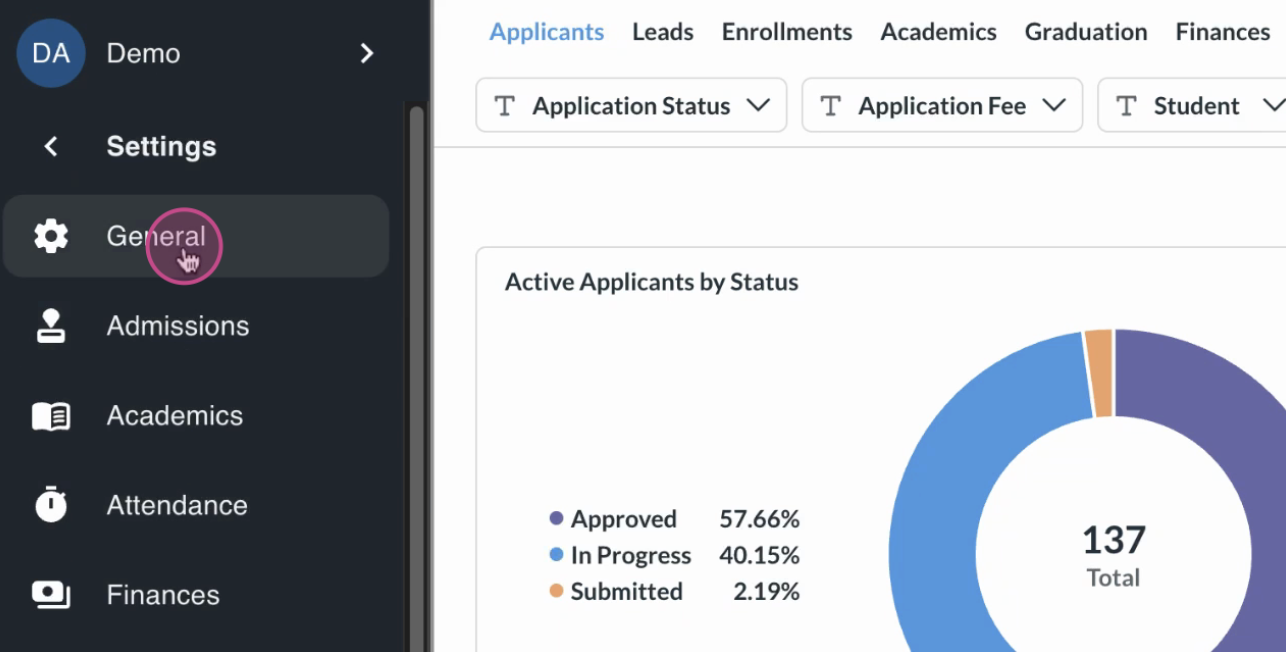Viewport: 1286px width, 652px height.
Task: Click the text-type icon in Student filter
Action: click(x=1126, y=106)
